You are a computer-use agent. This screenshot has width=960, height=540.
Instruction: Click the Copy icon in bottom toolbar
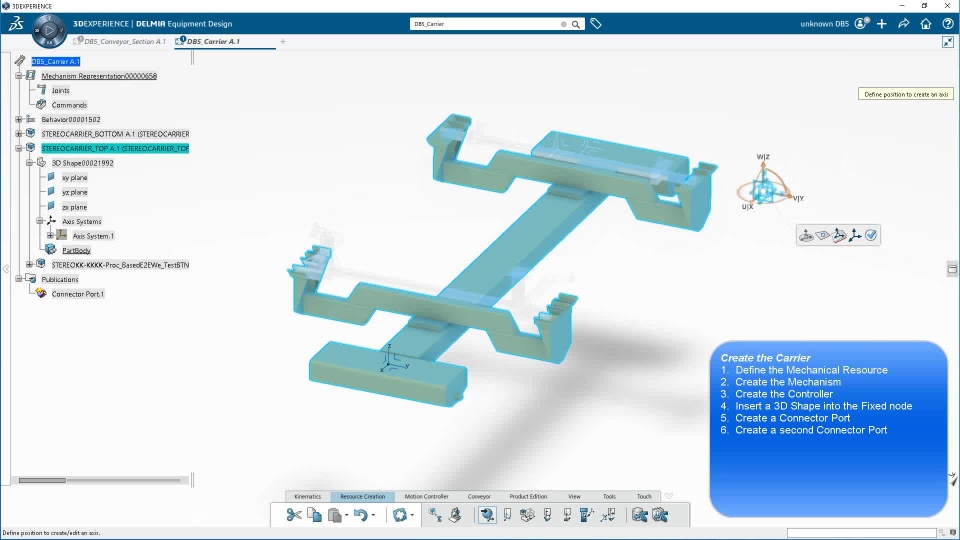click(x=314, y=515)
